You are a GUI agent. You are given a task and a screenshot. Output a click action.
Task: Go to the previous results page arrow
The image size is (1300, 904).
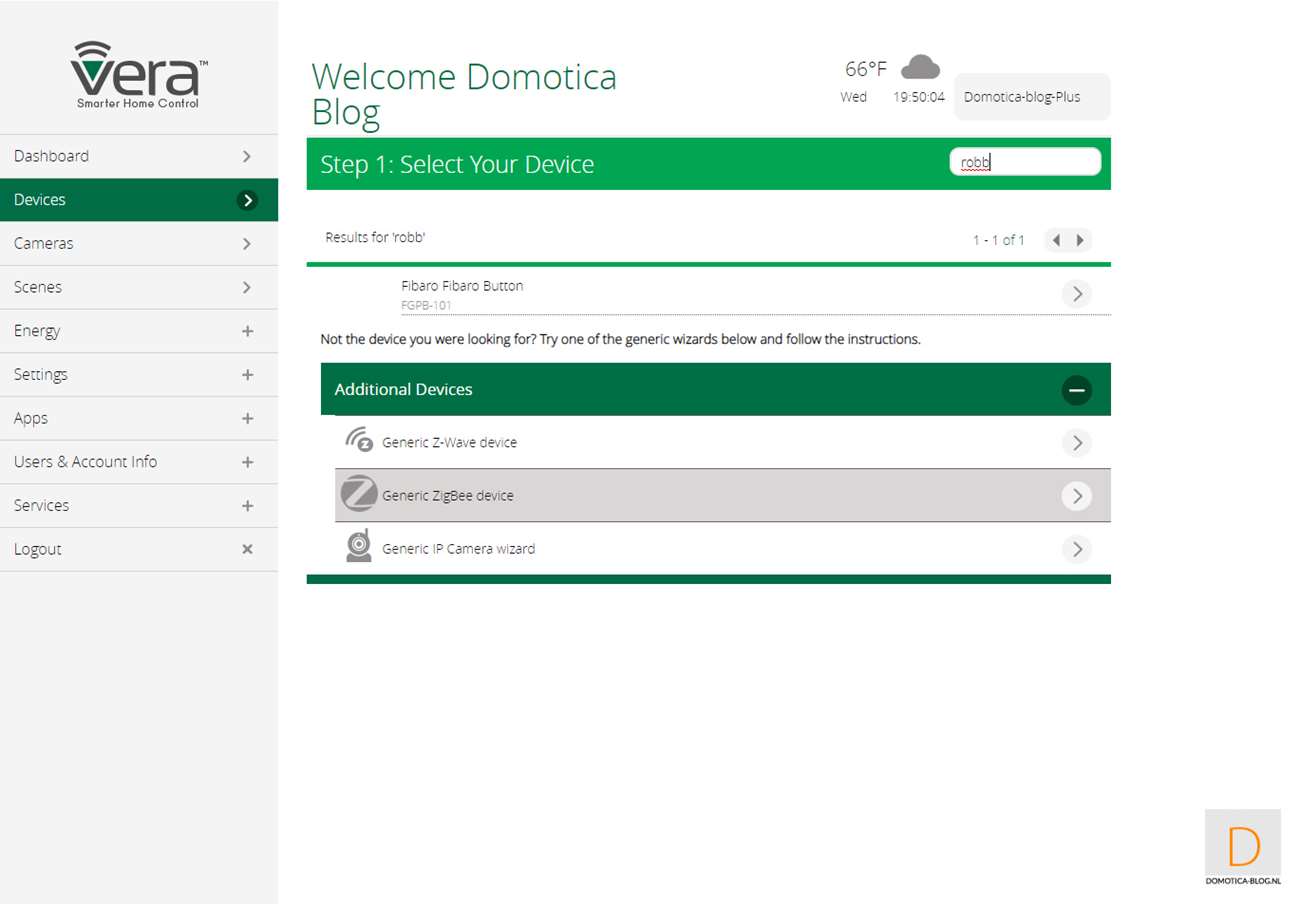[1056, 240]
